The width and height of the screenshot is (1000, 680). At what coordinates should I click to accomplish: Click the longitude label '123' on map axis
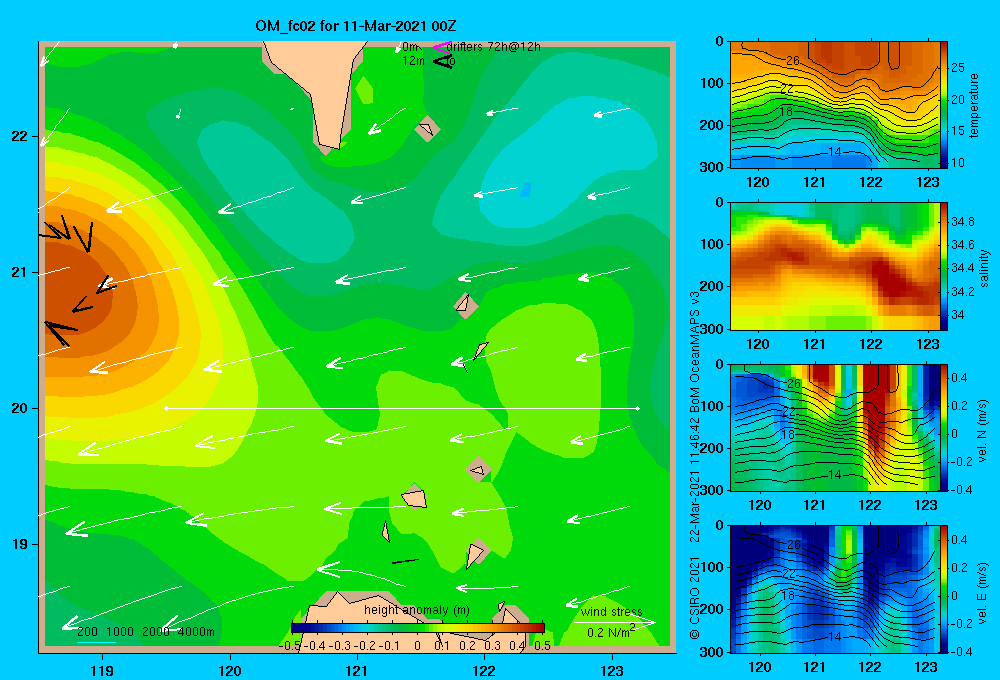click(612, 670)
